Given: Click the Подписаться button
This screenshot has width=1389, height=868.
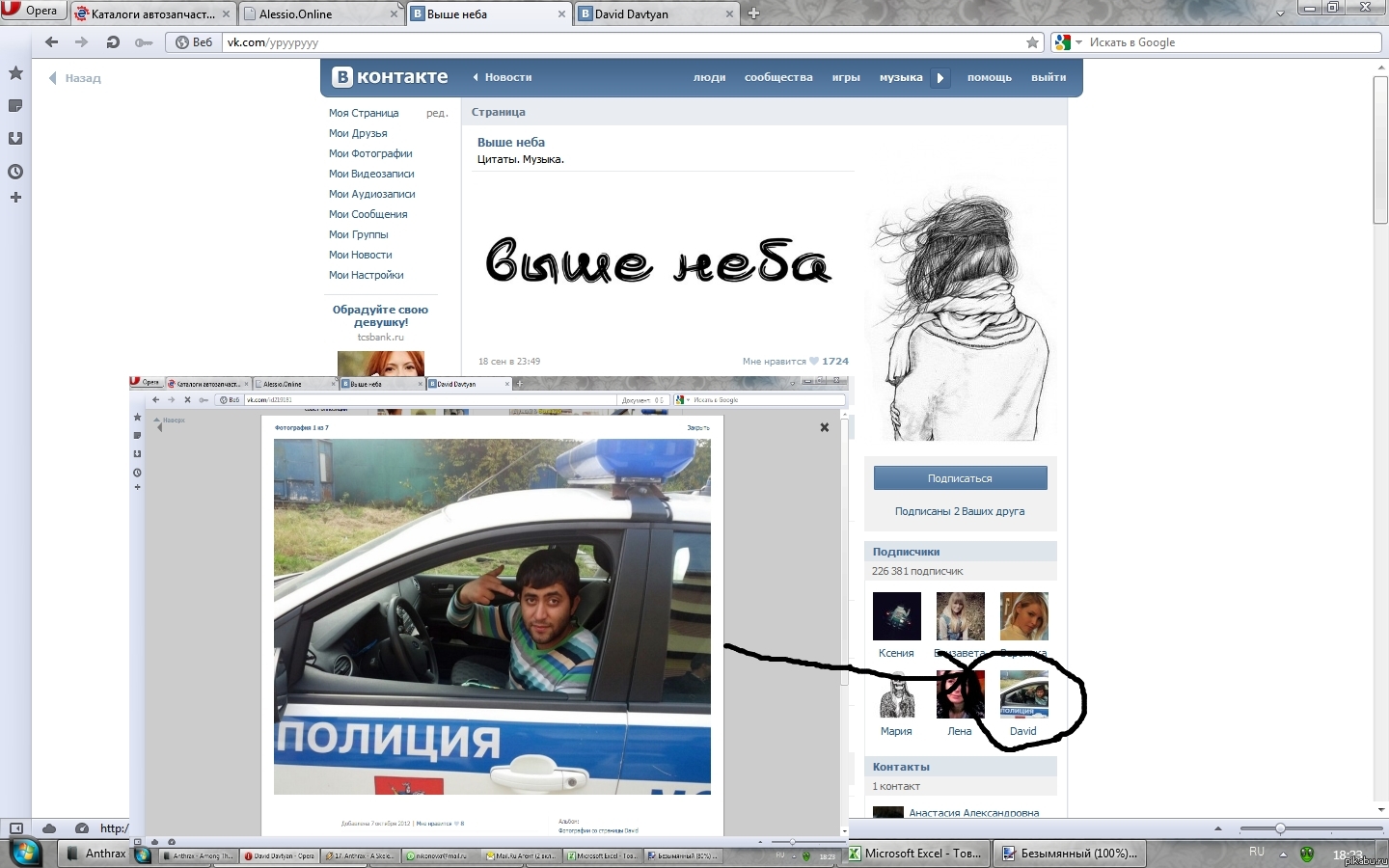Looking at the screenshot, I should pyautogui.click(x=960, y=478).
